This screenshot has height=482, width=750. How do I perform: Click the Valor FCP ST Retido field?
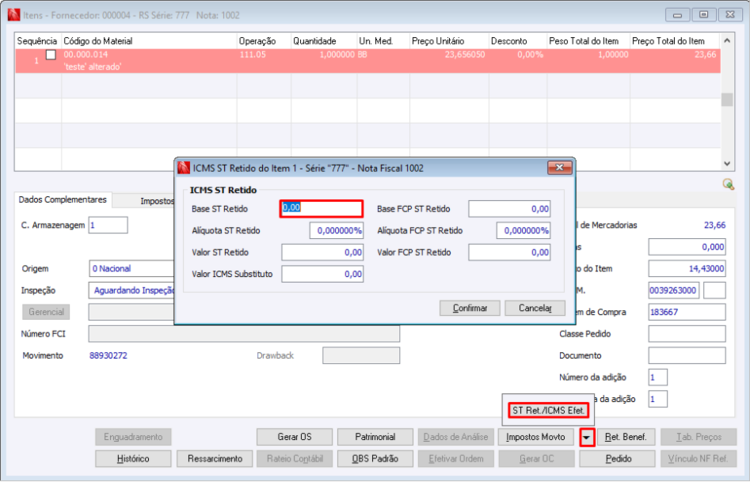pos(509,252)
